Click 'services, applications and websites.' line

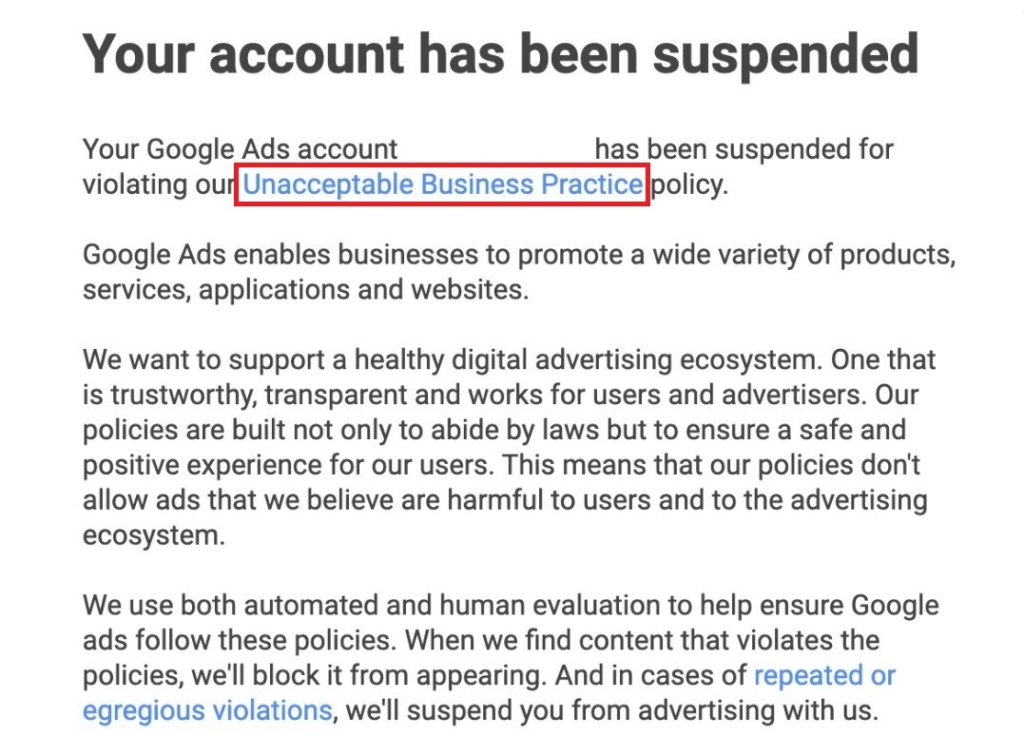(303, 290)
